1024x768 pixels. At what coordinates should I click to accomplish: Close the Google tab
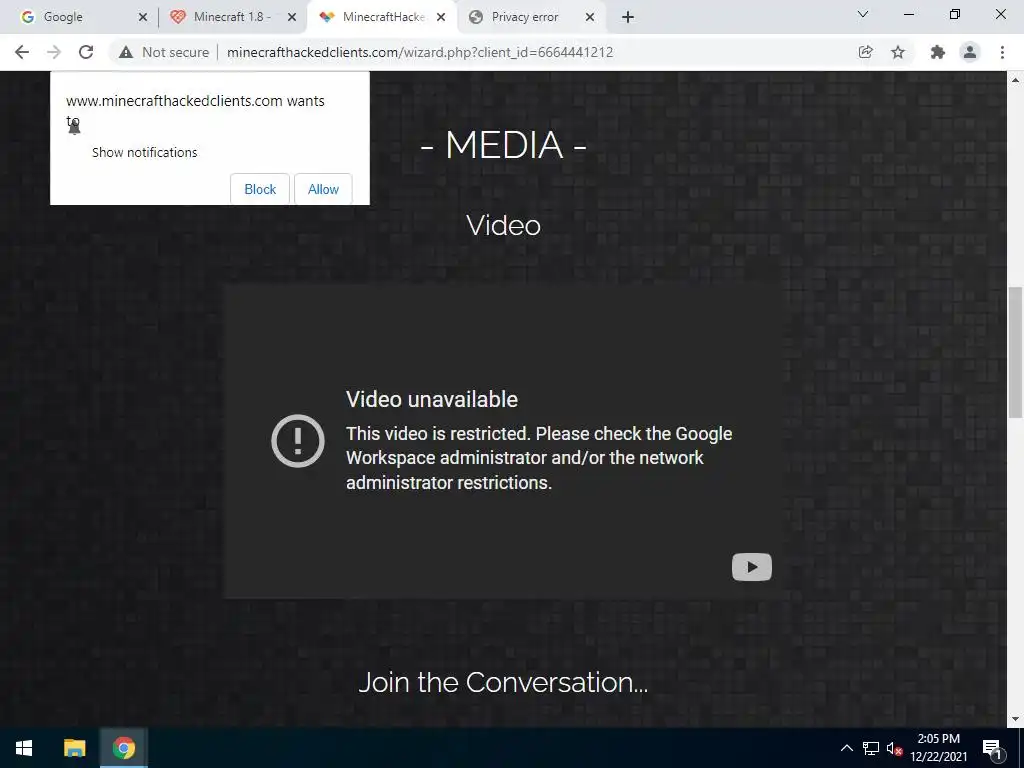tap(143, 17)
